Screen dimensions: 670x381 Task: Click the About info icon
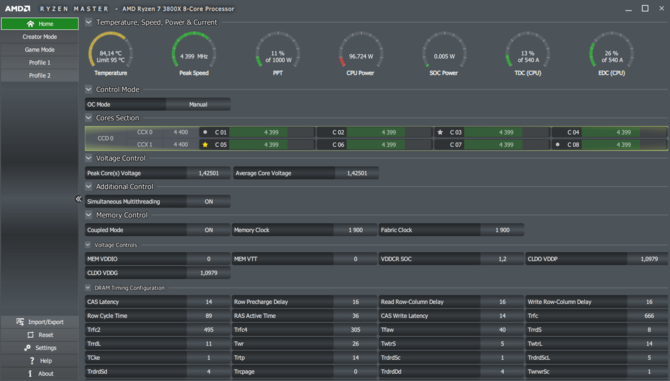(30, 374)
